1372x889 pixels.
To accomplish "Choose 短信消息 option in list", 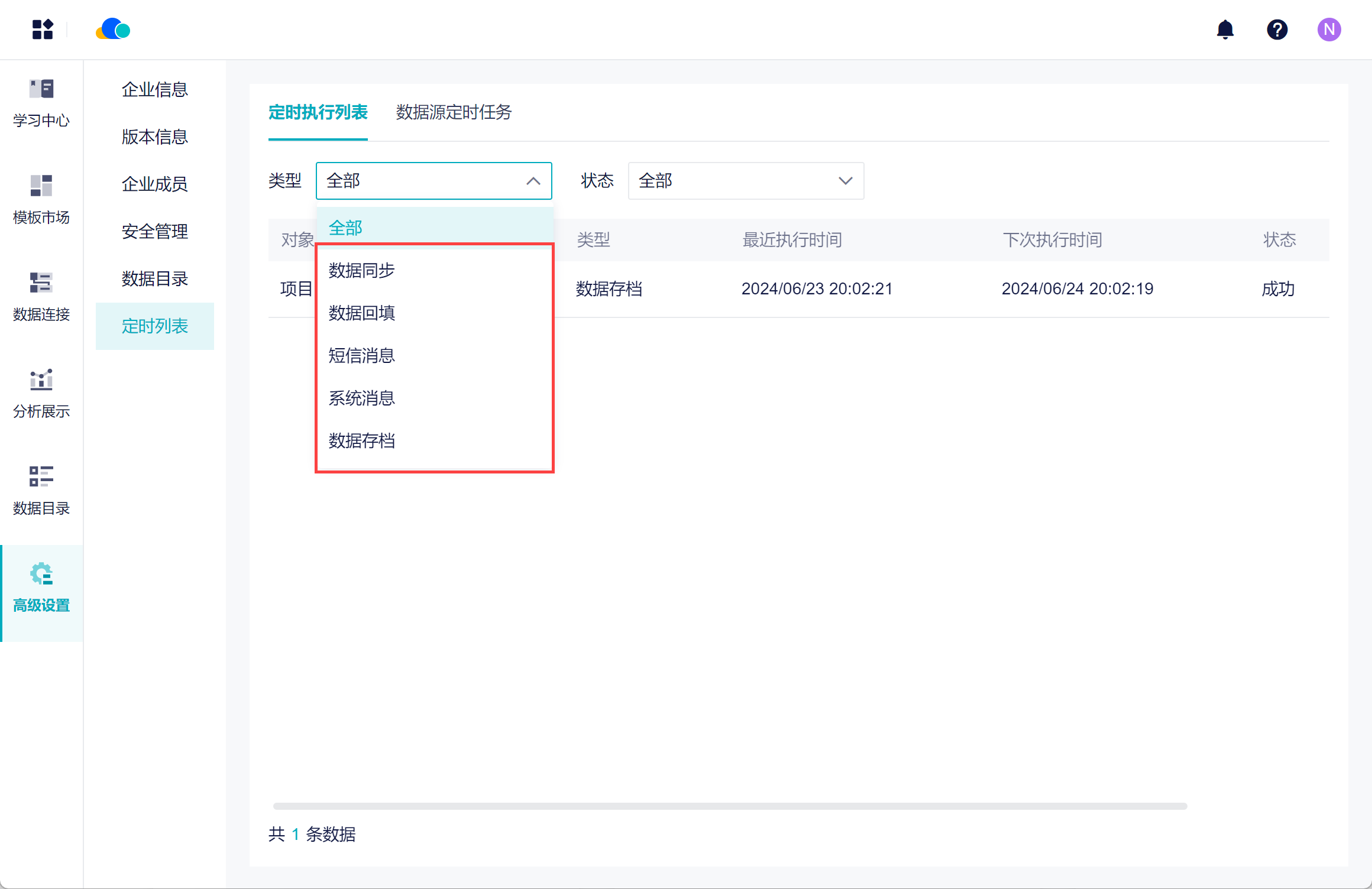I will (x=362, y=356).
